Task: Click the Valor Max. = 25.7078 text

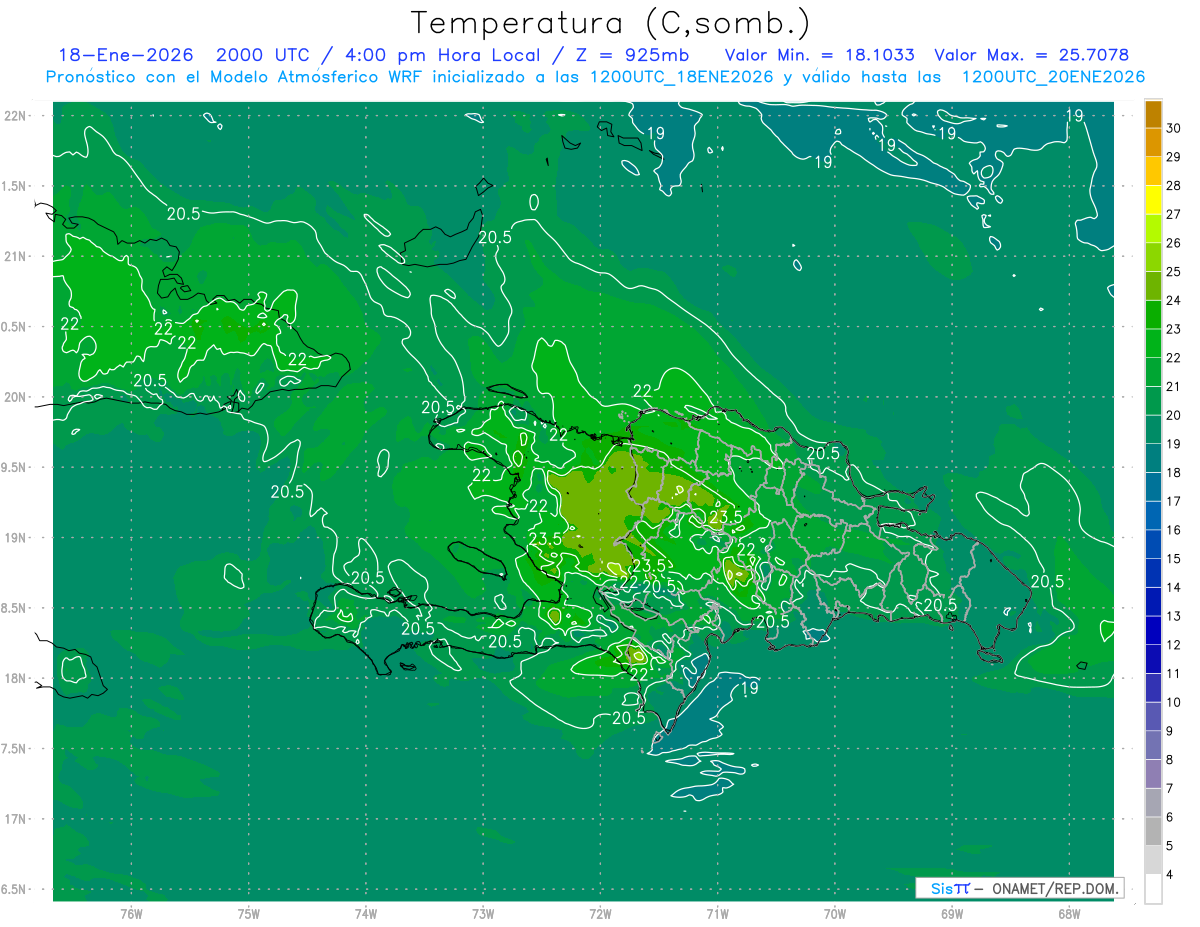Action: tap(1031, 55)
